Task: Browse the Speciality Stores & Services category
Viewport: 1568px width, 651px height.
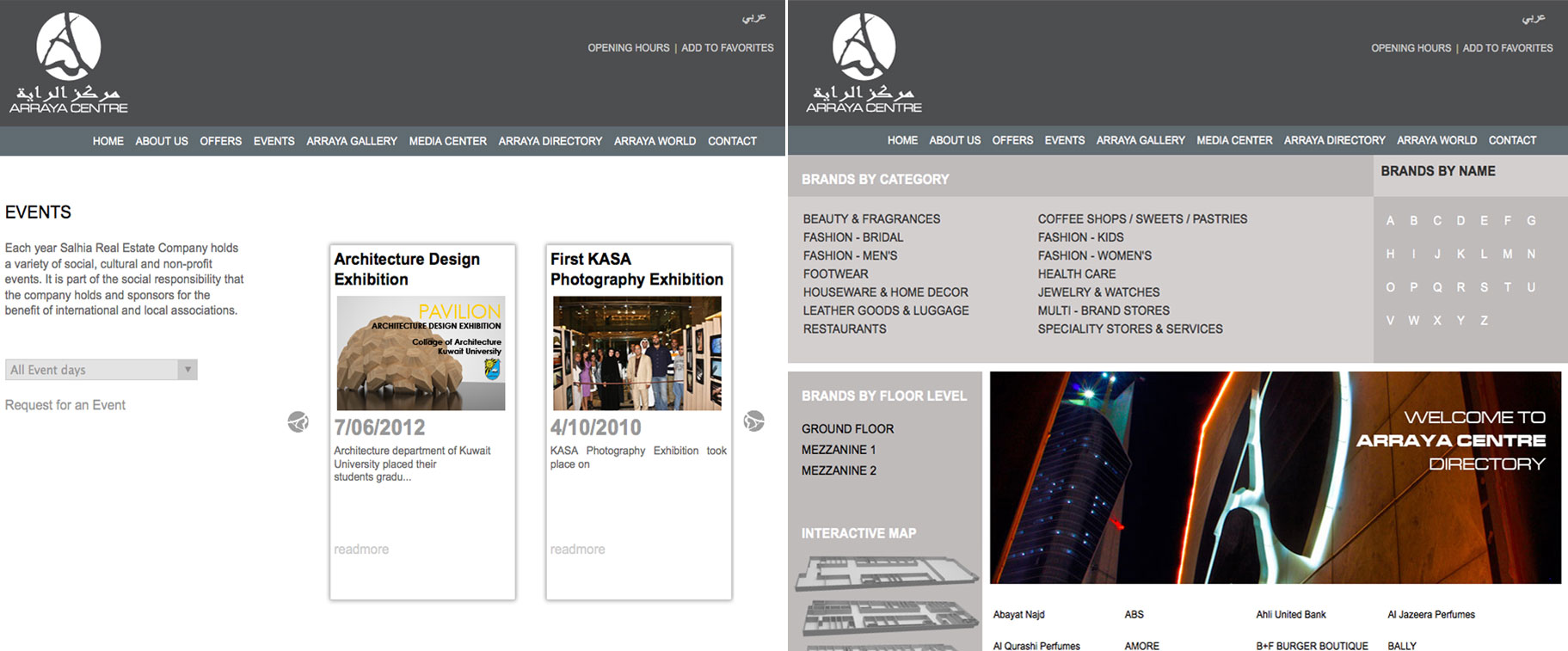Action: pos(1130,329)
